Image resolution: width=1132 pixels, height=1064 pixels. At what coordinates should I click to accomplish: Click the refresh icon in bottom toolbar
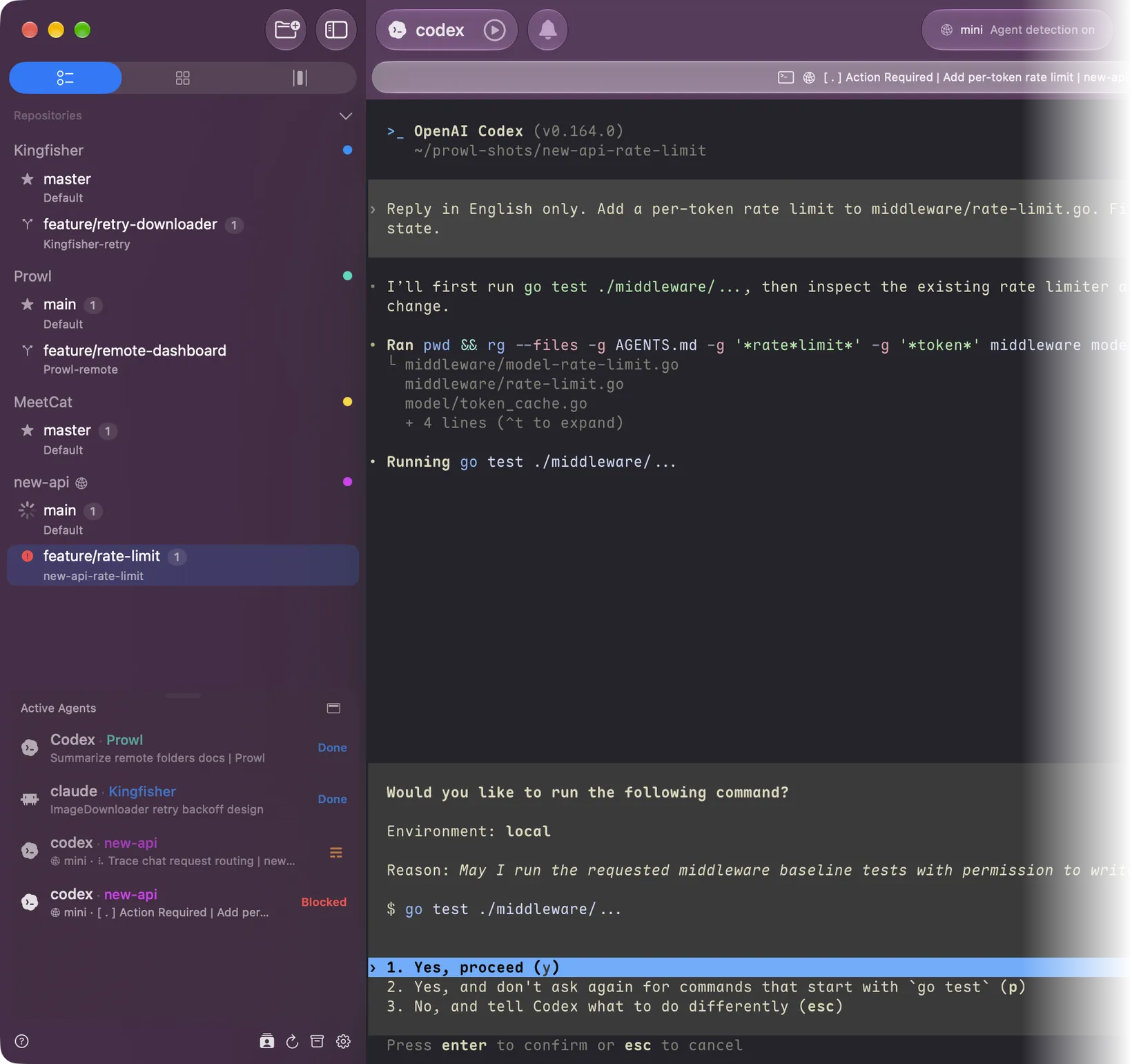tap(292, 1041)
